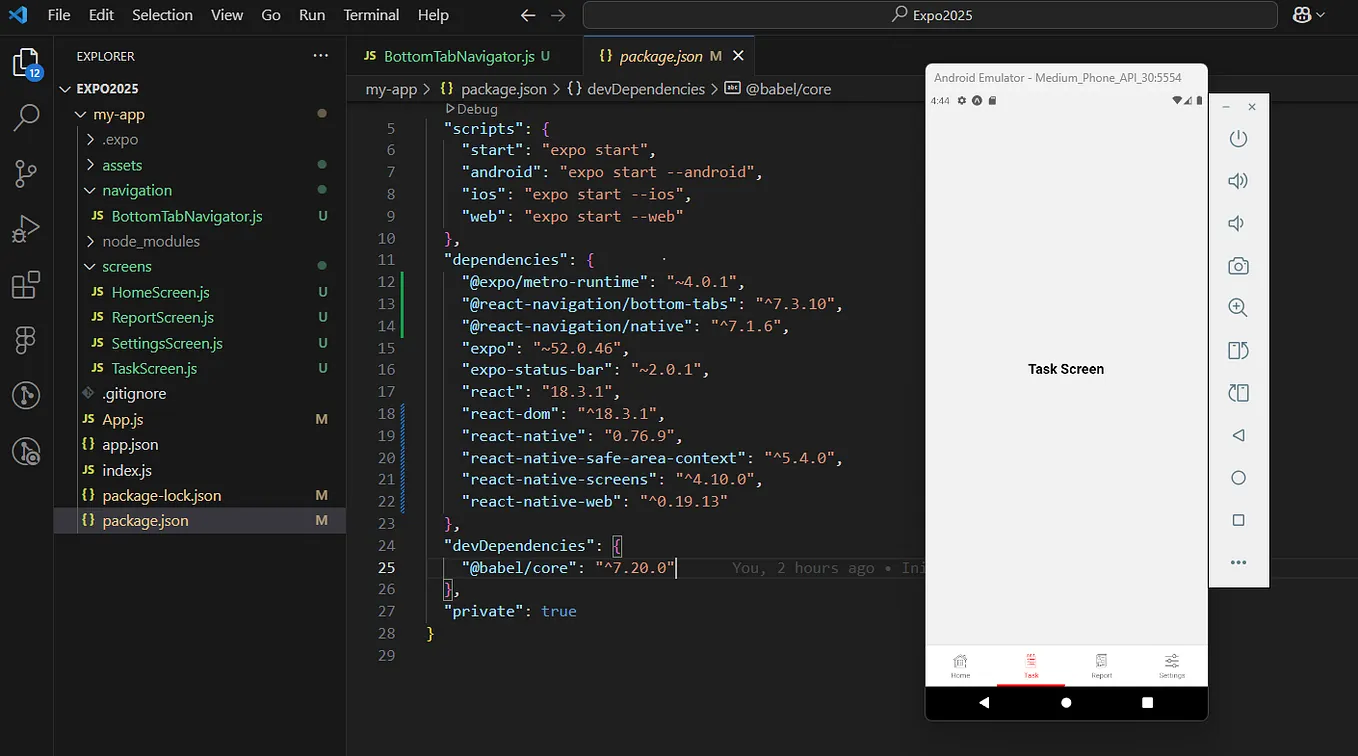This screenshot has width=1358, height=756.
Task: Select the emulator zoom tool
Action: click(1238, 307)
